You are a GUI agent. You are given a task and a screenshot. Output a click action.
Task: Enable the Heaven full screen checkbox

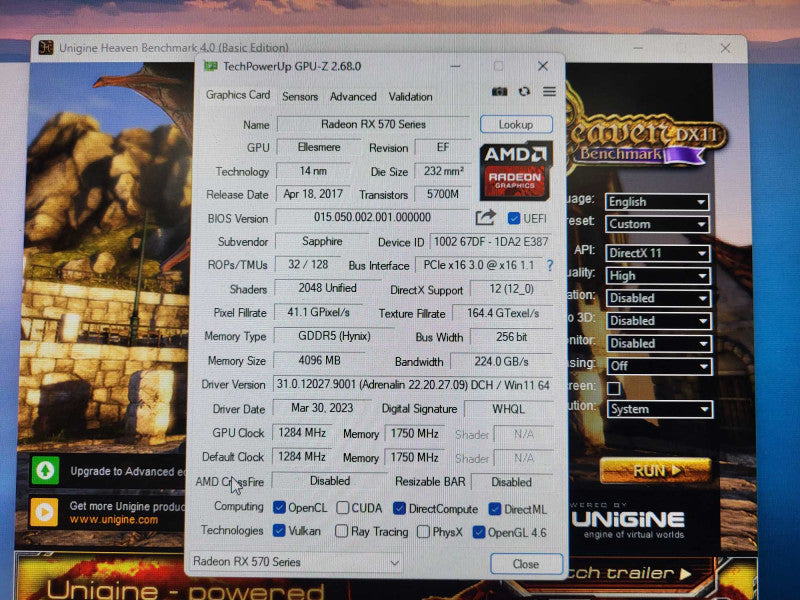614,388
